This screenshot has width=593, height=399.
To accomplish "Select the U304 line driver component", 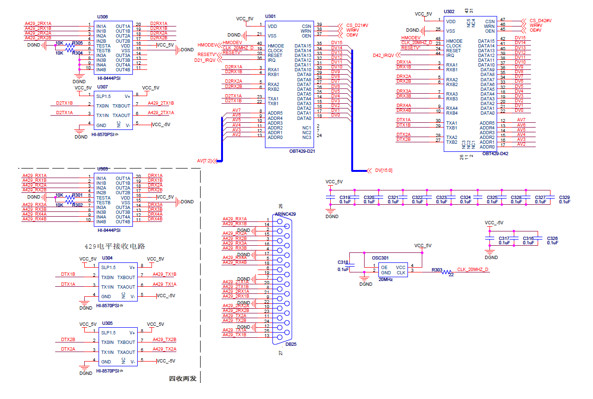I will click(x=118, y=282).
